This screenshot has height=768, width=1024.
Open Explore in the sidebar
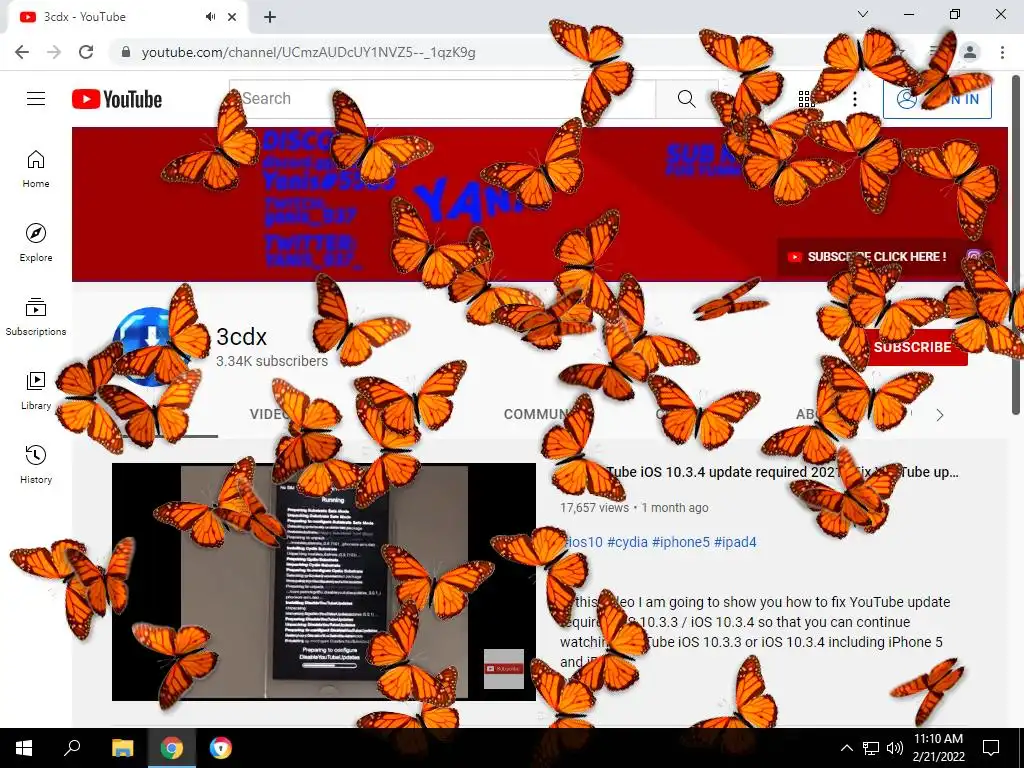[x=36, y=243]
